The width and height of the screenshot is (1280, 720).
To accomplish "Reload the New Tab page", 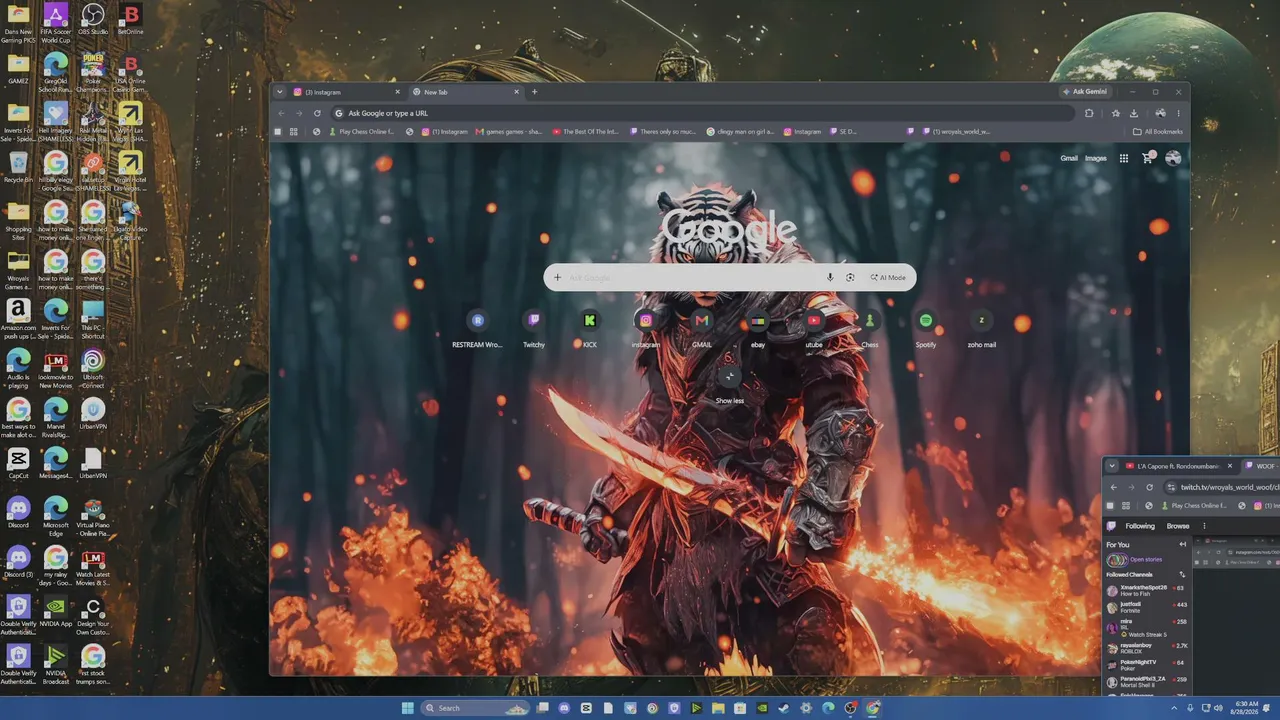I will point(317,113).
